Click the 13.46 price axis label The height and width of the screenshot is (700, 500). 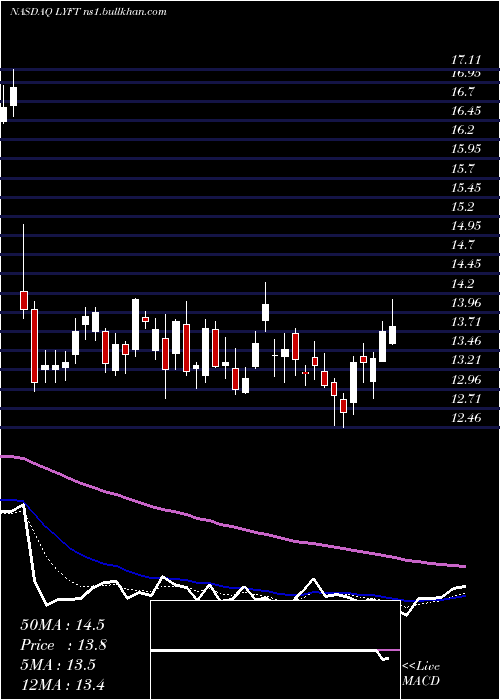[x=466, y=341]
